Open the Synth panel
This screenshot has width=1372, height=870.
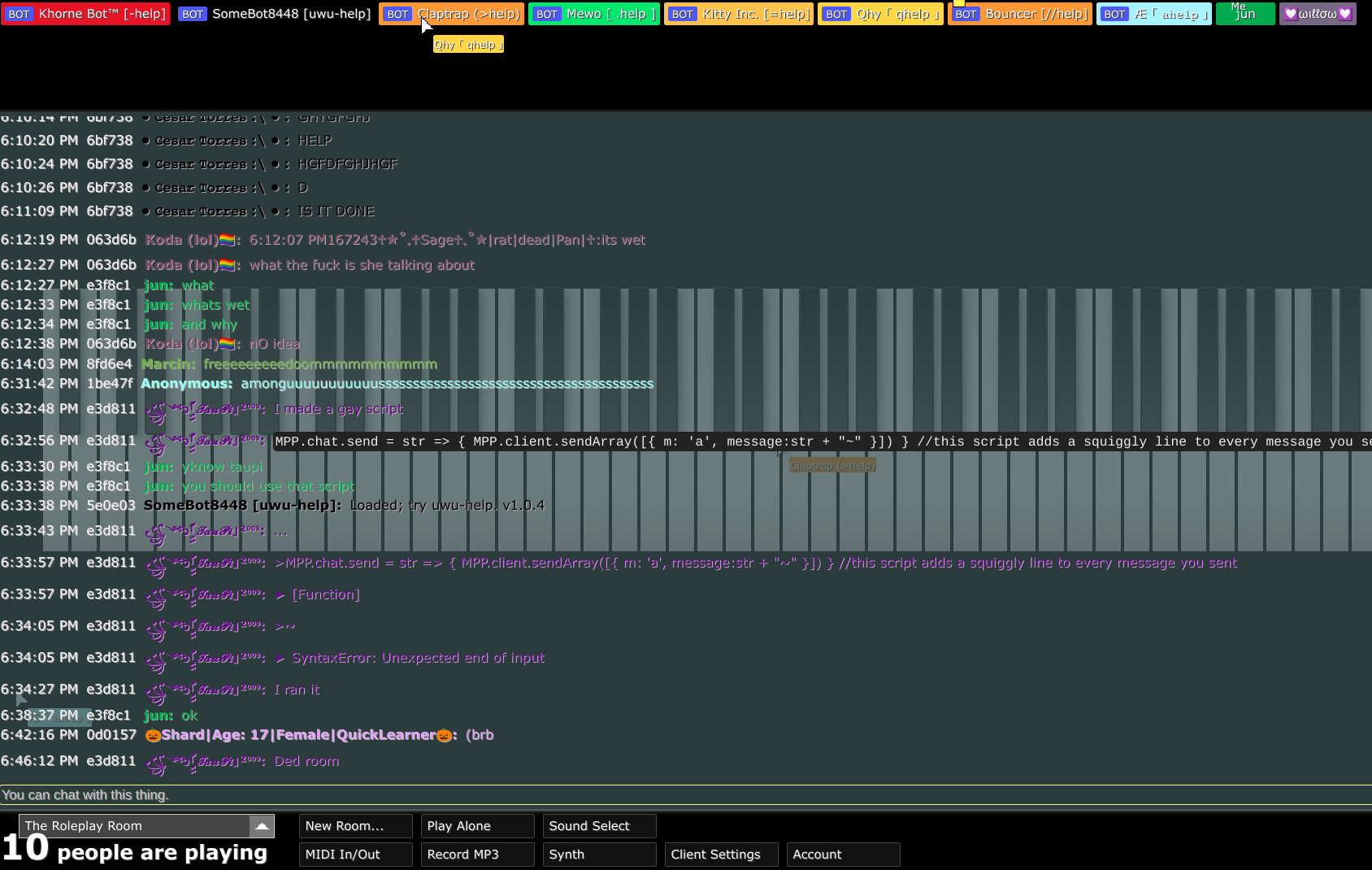tap(599, 855)
